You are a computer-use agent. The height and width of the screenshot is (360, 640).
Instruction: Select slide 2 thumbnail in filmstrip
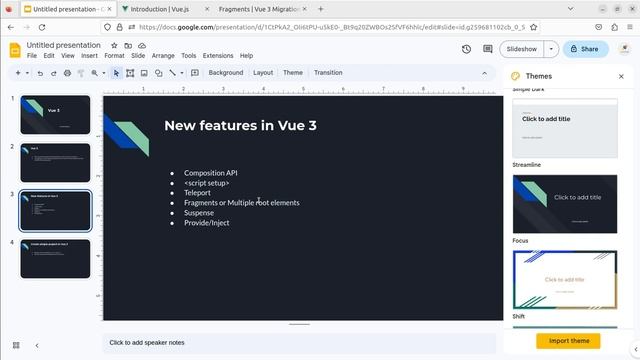tap(55, 162)
